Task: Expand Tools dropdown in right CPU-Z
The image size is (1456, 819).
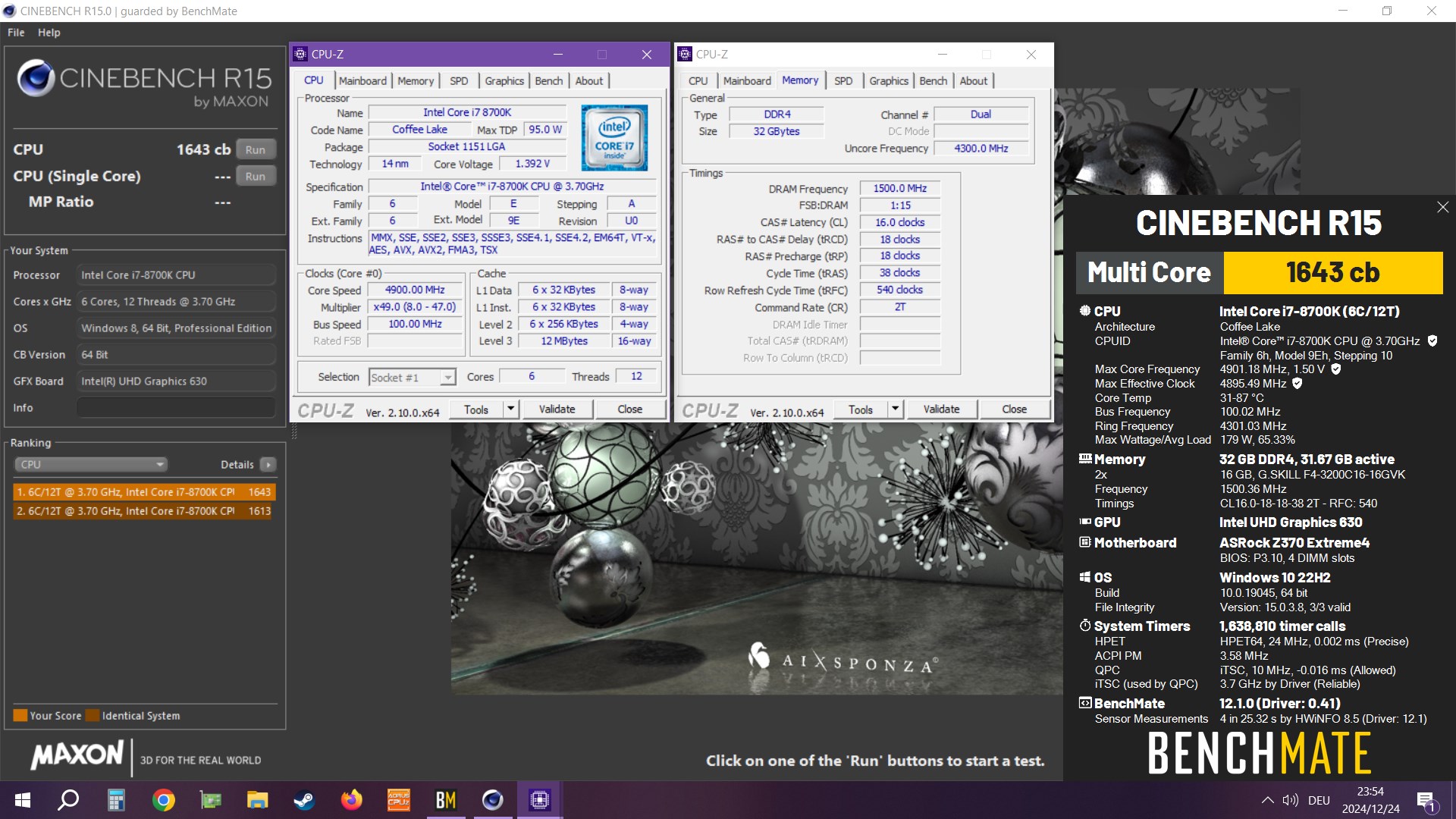Action: [x=895, y=409]
